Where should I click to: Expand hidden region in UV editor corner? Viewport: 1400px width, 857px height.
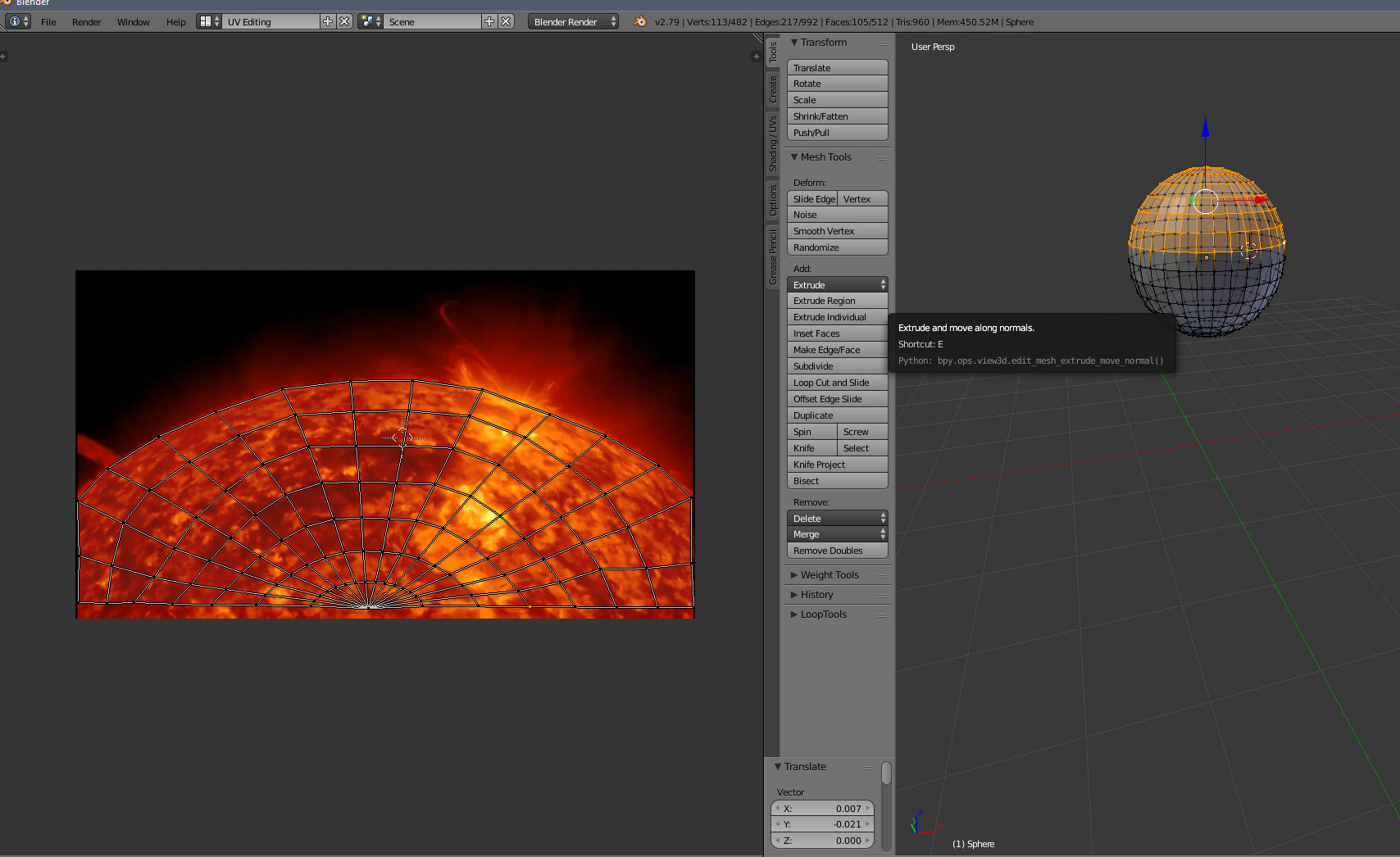click(3, 57)
